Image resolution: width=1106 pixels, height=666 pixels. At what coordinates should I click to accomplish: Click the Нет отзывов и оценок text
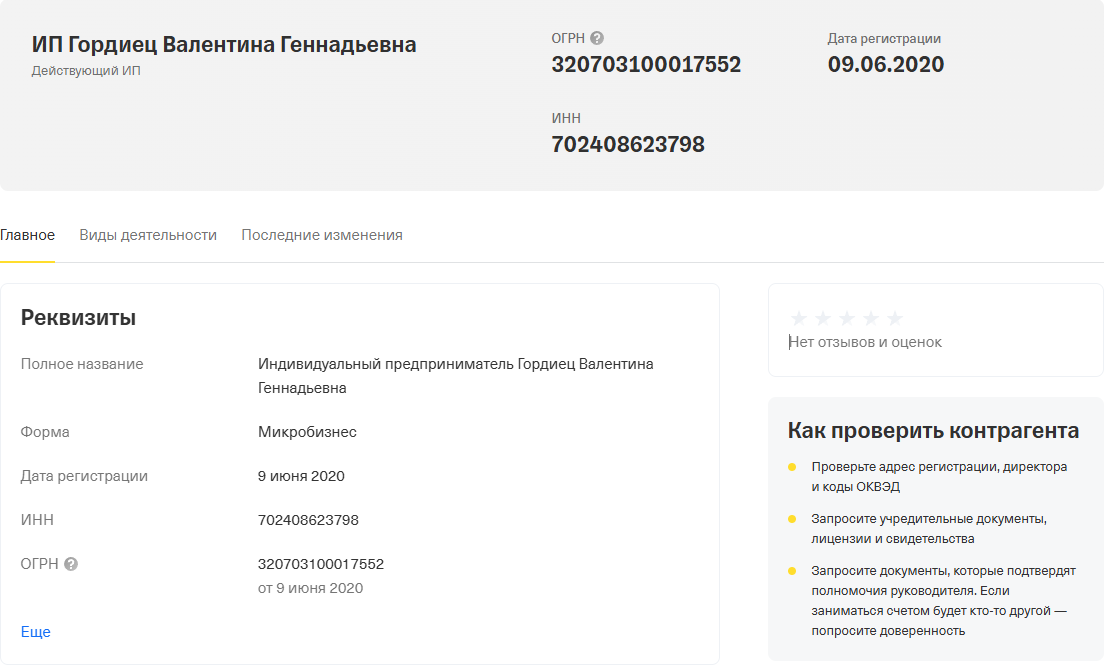(863, 341)
